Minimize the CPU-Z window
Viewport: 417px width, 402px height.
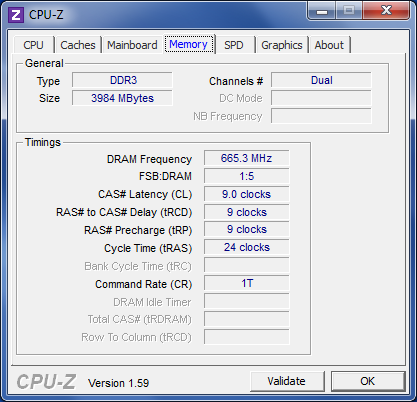[321, 11]
